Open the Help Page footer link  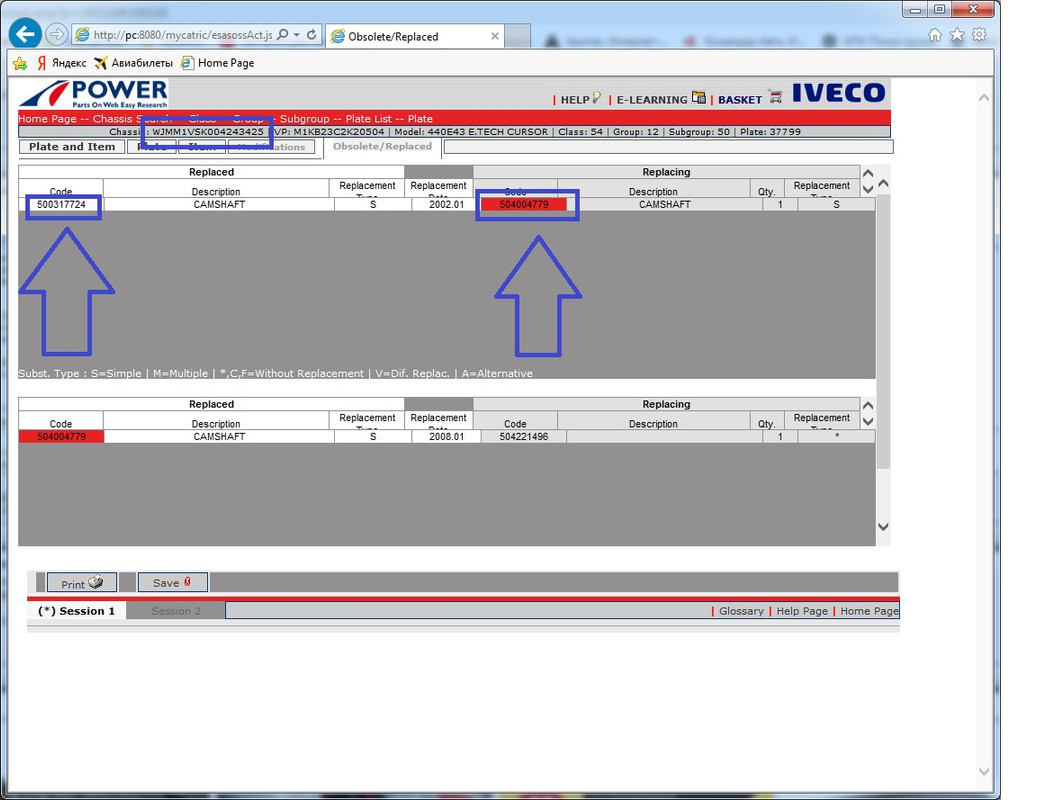pos(802,611)
